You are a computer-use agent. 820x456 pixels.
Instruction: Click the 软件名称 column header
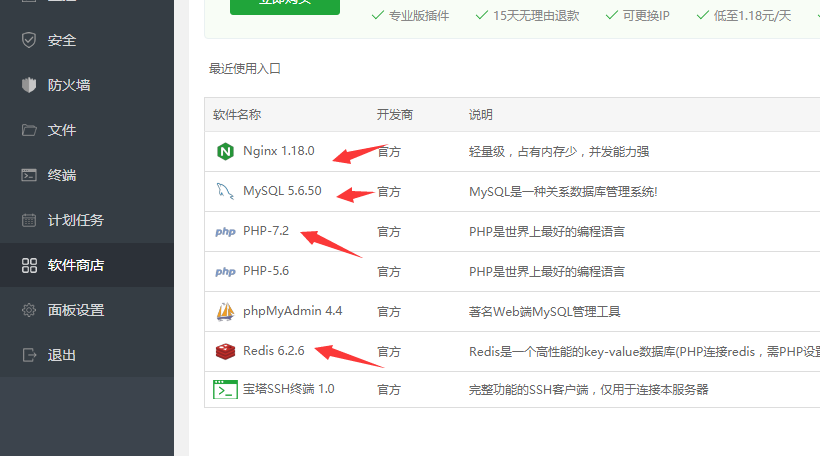[x=237, y=115]
